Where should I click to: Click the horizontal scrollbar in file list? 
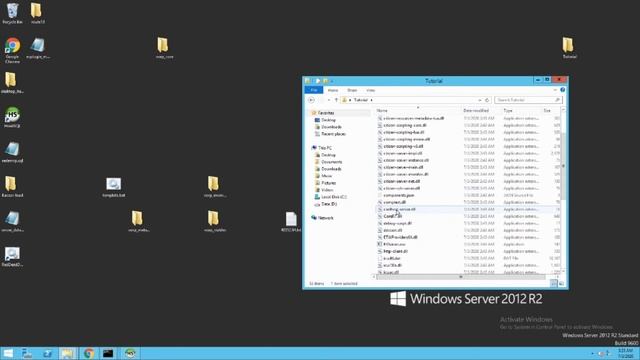click(460, 277)
